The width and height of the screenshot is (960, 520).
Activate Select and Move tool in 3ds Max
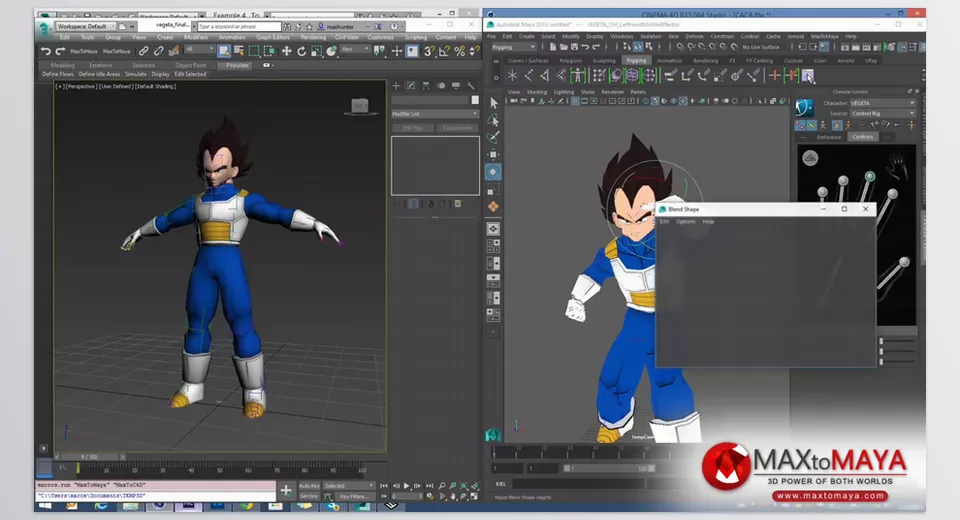click(x=286, y=51)
